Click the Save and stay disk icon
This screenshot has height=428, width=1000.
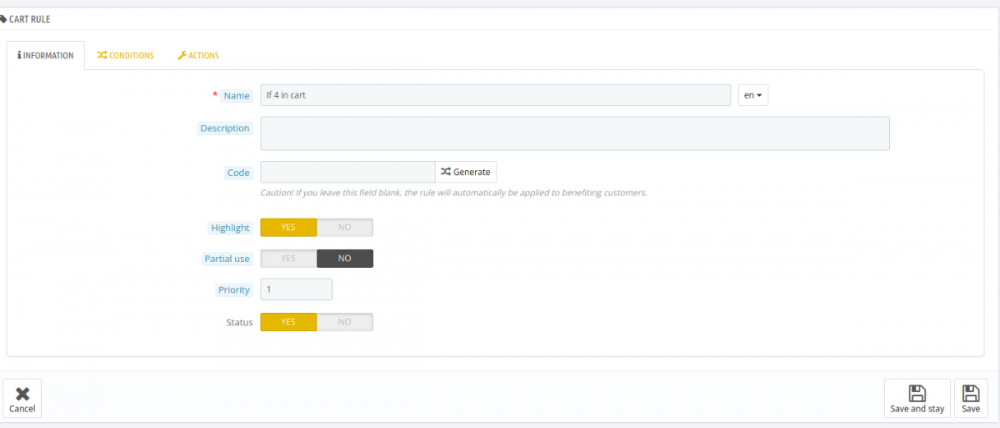click(916, 393)
